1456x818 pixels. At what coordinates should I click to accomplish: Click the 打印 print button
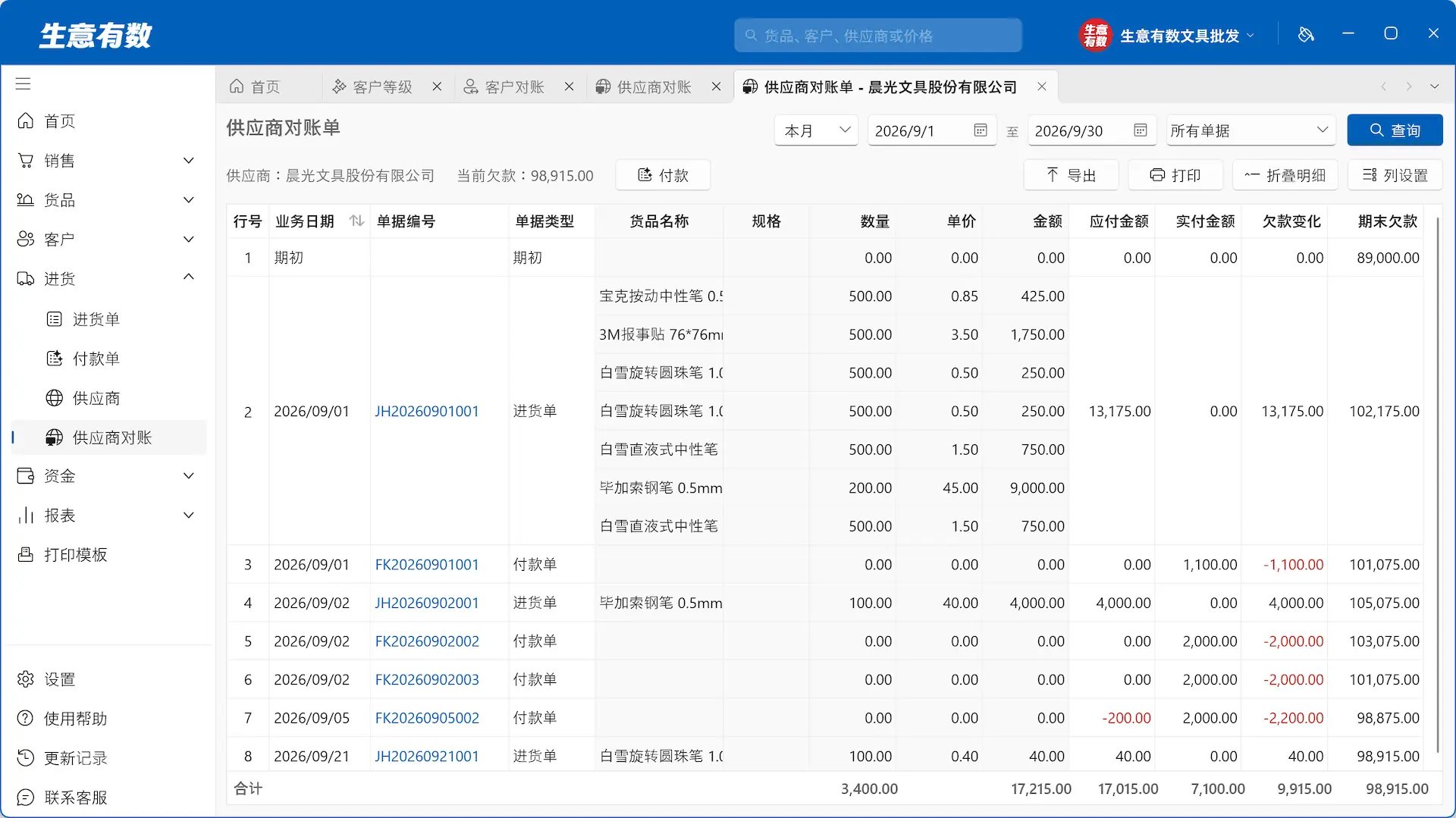tap(1175, 175)
